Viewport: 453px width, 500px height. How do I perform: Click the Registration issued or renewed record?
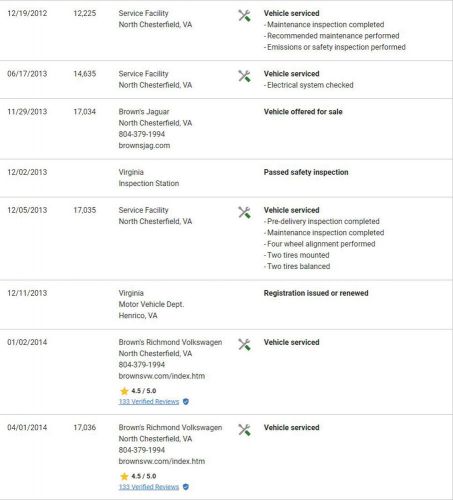[316, 293]
